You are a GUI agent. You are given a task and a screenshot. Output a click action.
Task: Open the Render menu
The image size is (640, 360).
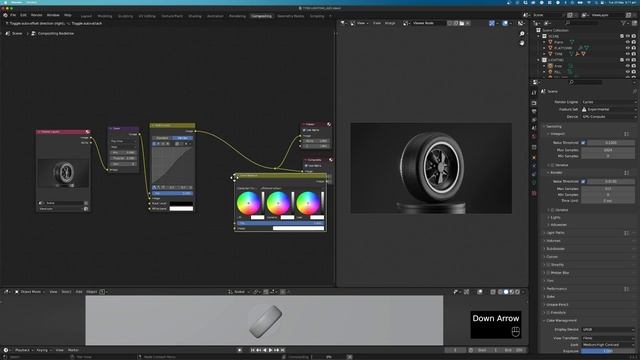[x=37, y=15]
